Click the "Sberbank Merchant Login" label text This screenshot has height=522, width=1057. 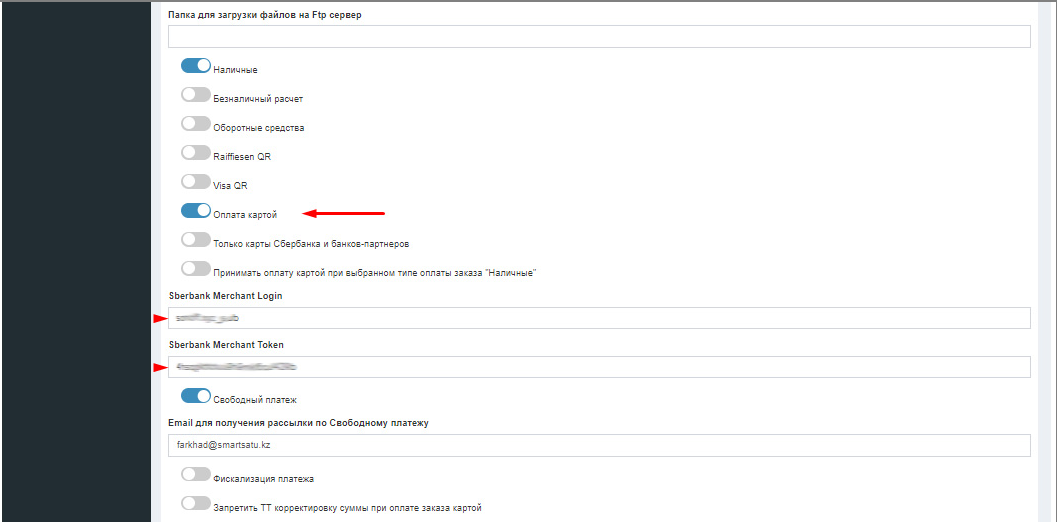225,296
